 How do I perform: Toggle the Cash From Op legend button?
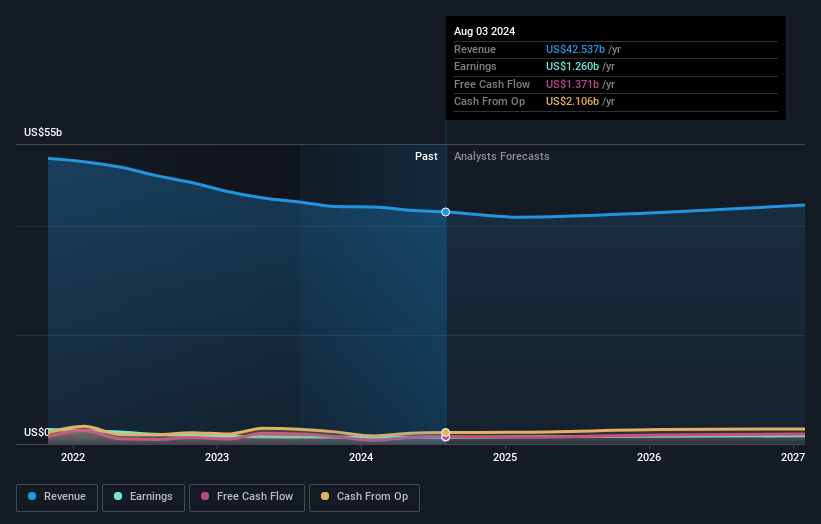[x=364, y=497]
